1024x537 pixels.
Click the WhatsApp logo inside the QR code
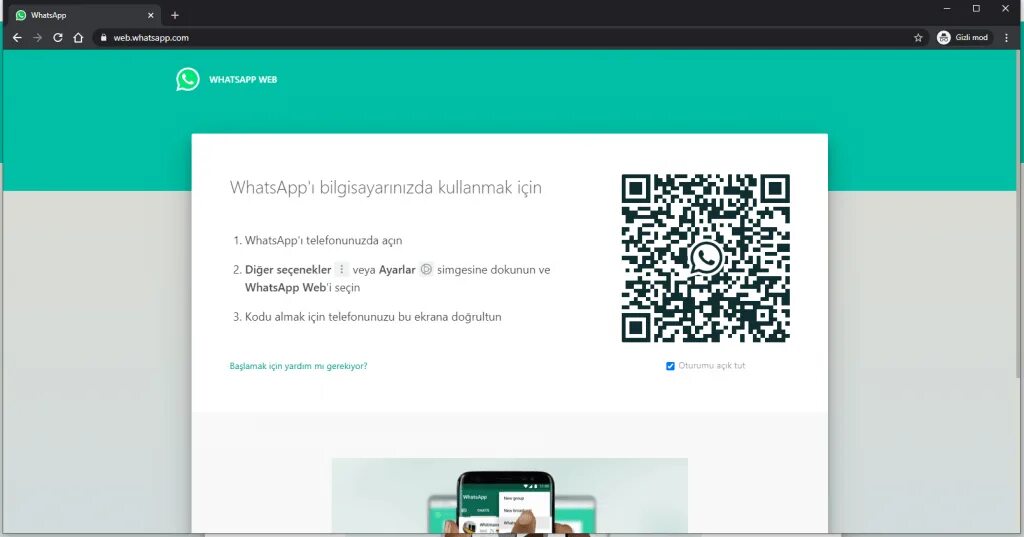point(706,257)
